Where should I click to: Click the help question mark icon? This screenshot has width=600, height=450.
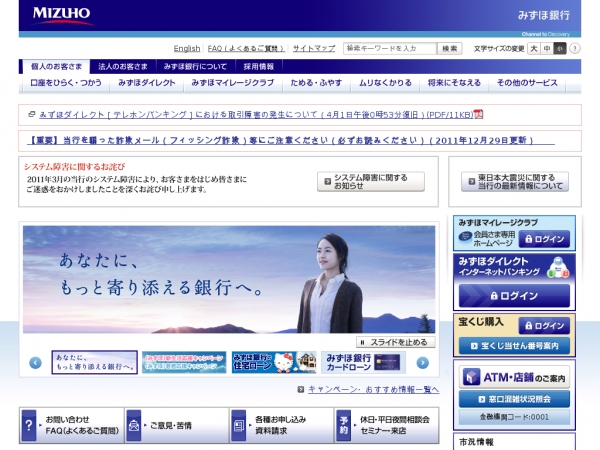575,49
